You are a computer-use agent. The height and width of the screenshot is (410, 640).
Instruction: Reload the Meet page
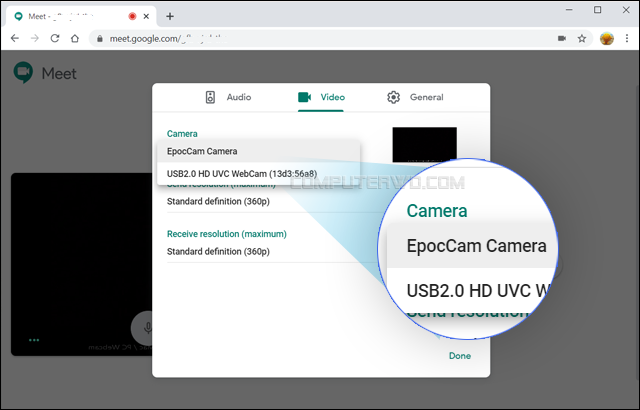(55, 38)
